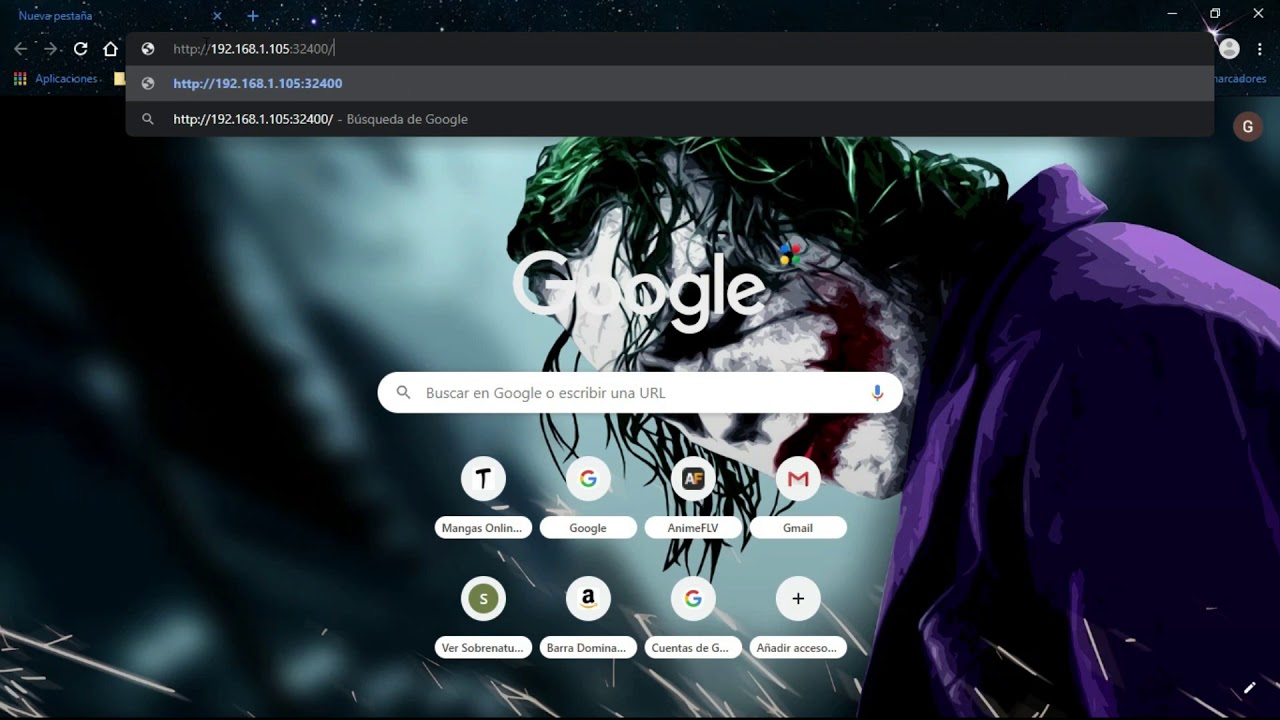Open the Google shortcut icon
This screenshot has height=720, width=1280.
[x=588, y=480]
